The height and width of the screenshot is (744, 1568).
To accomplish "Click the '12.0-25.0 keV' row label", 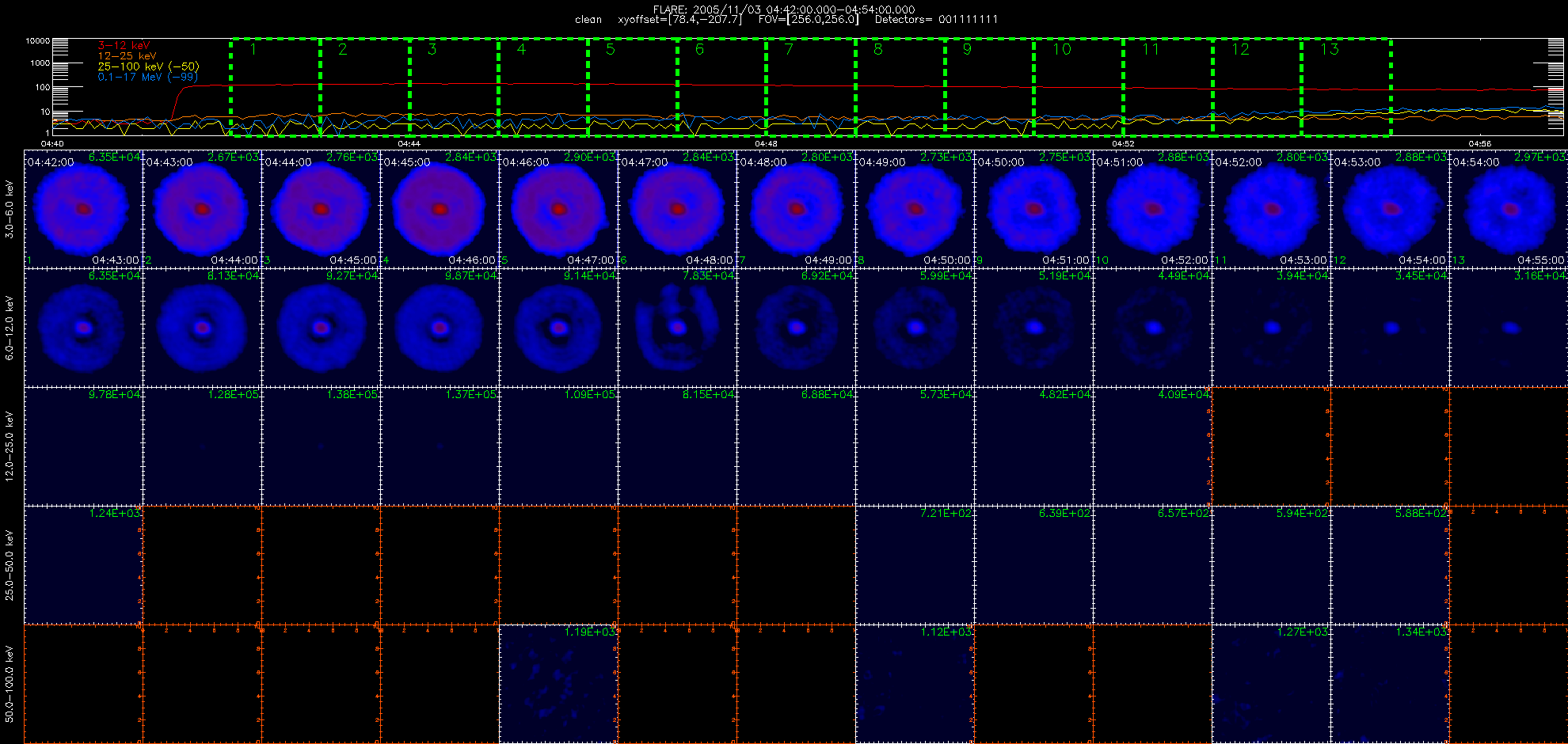I will pos(10,446).
